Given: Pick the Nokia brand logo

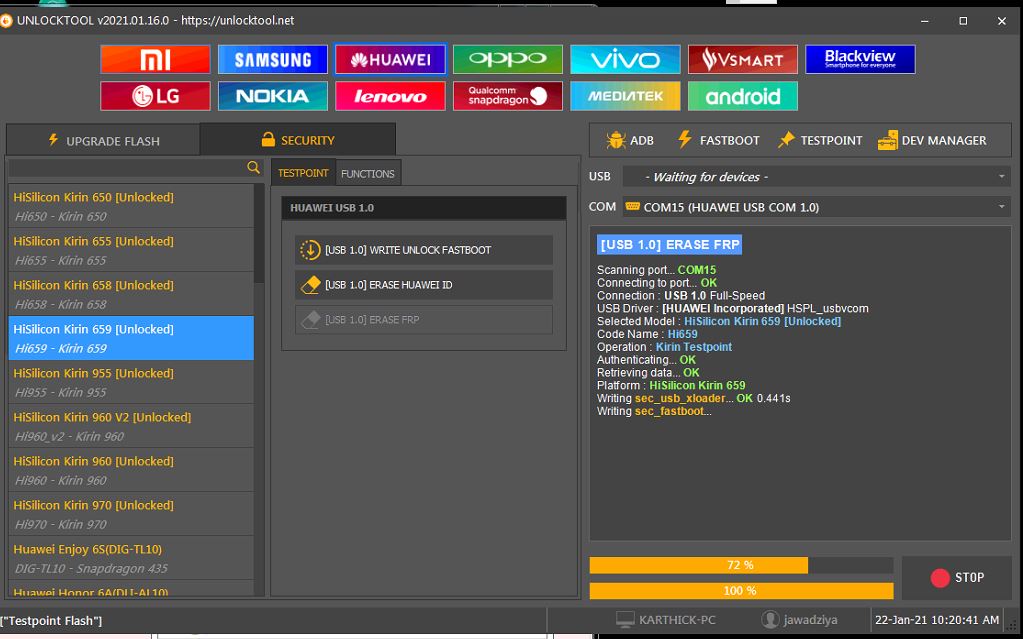Looking at the screenshot, I should (x=273, y=96).
